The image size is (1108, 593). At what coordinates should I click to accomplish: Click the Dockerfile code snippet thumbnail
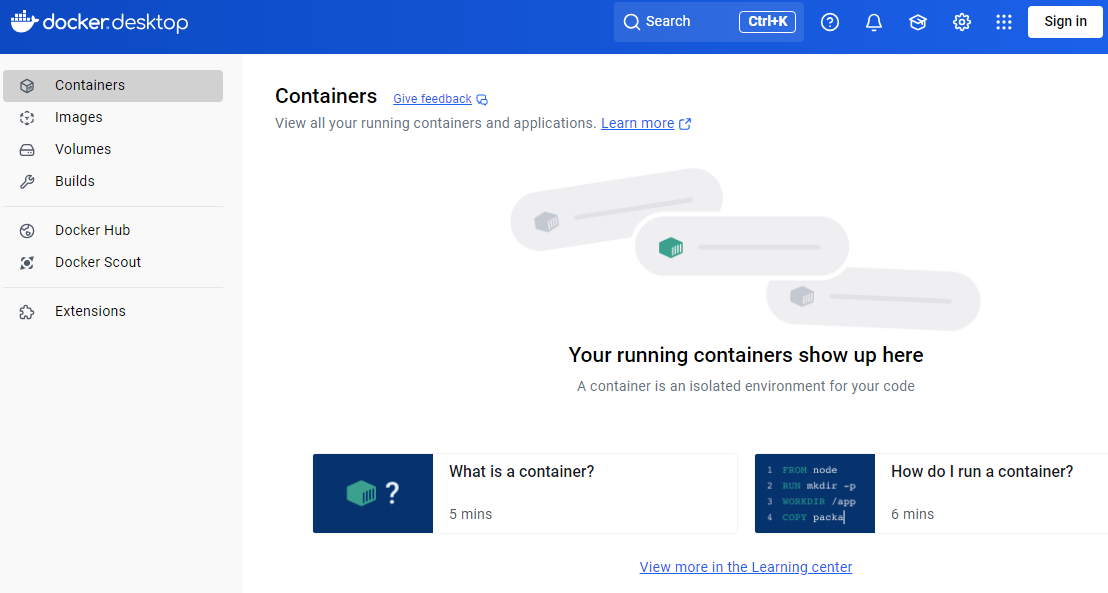pyautogui.click(x=815, y=493)
